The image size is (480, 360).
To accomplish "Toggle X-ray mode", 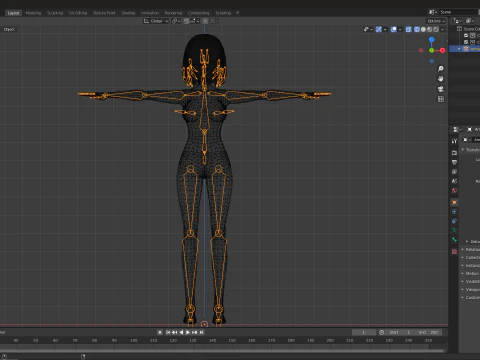I will (x=408, y=29).
